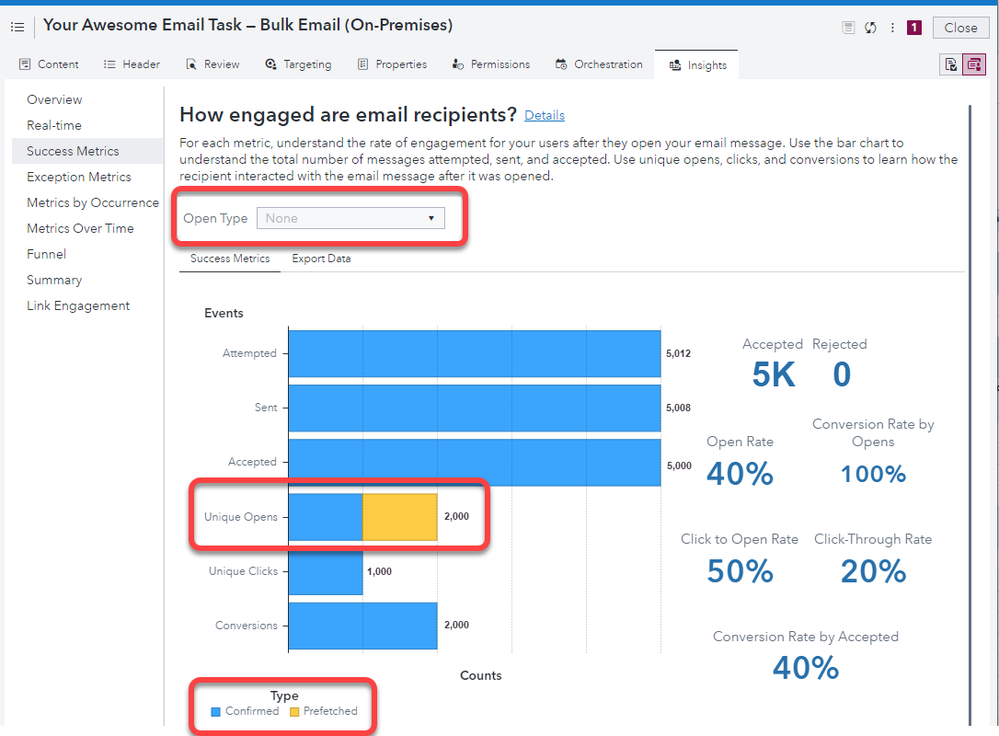The image size is (999, 736).
Task: Click the vertical scrollbar of the insights panel
Action: pos(970,414)
